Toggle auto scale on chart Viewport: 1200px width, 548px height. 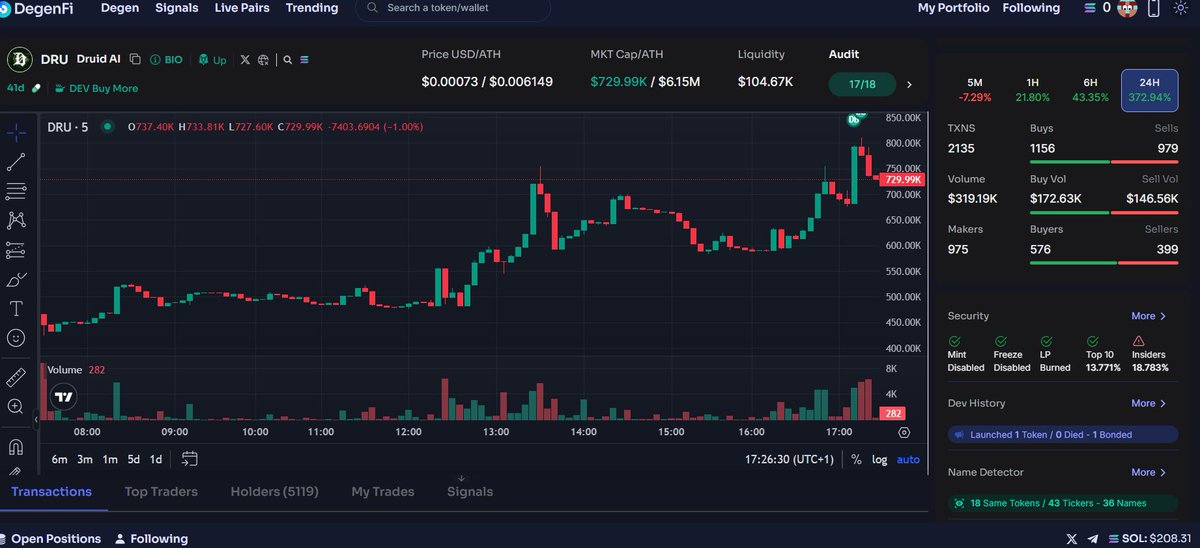908,459
